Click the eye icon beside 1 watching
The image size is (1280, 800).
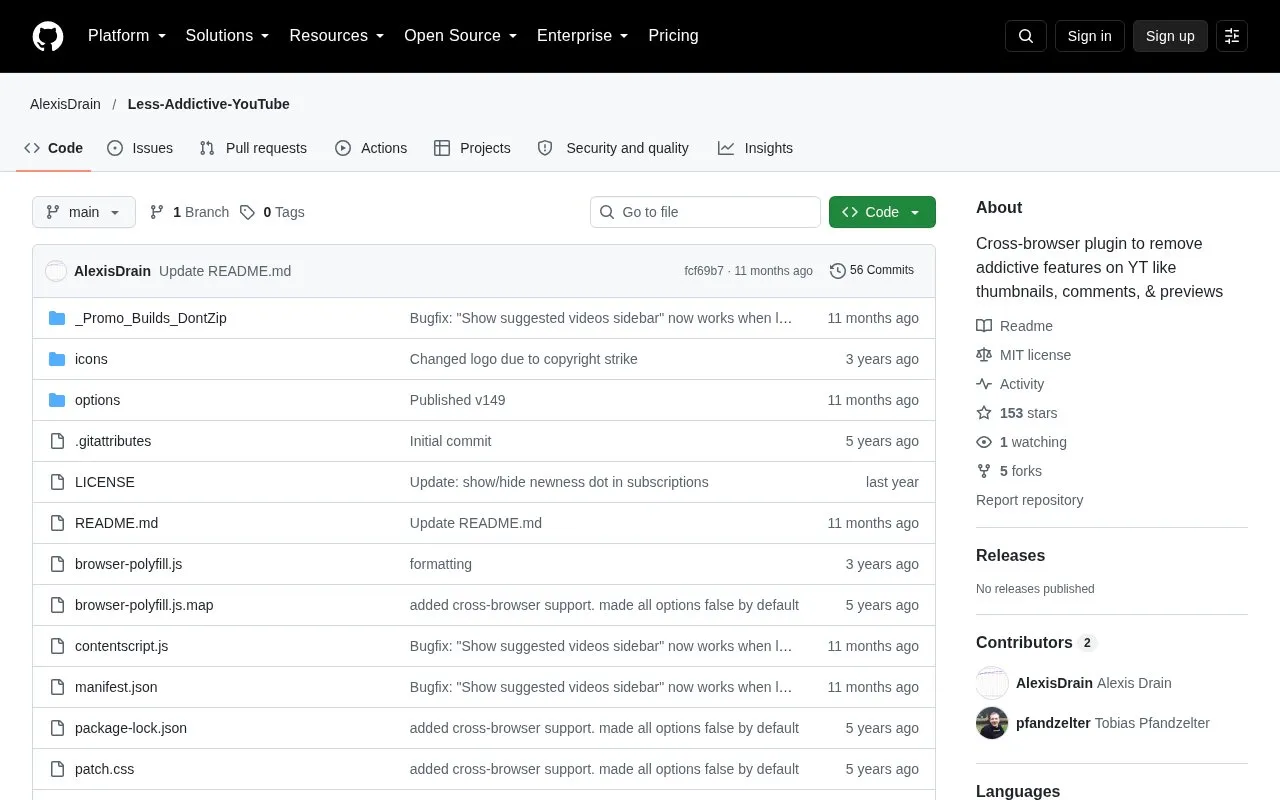pos(984,442)
